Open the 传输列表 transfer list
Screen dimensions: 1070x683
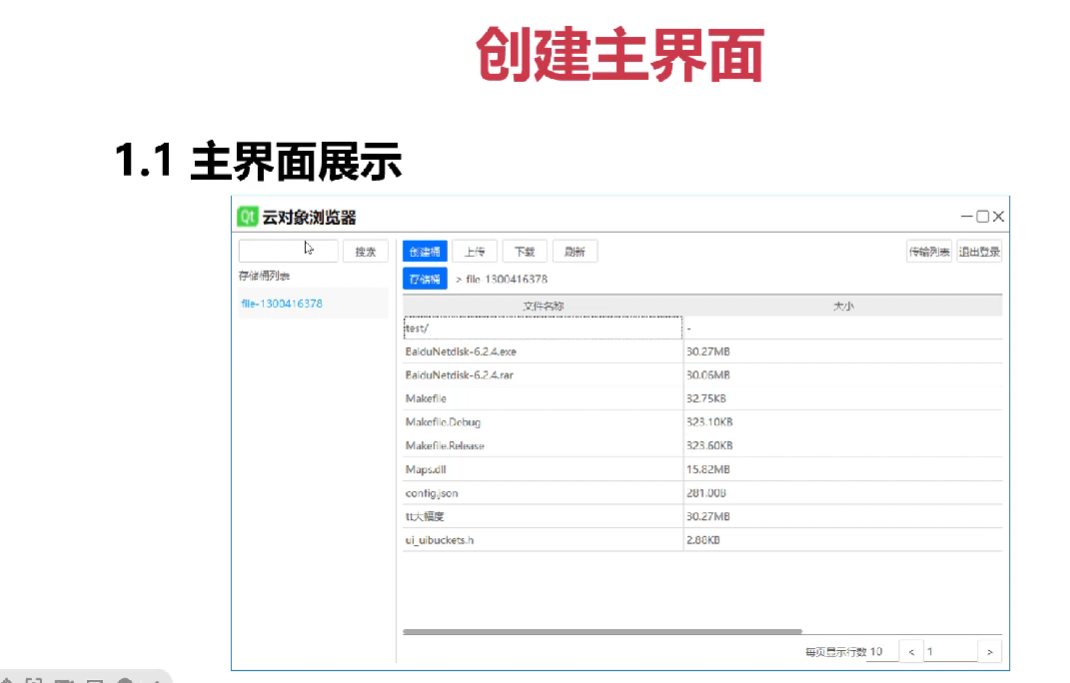(929, 251)
